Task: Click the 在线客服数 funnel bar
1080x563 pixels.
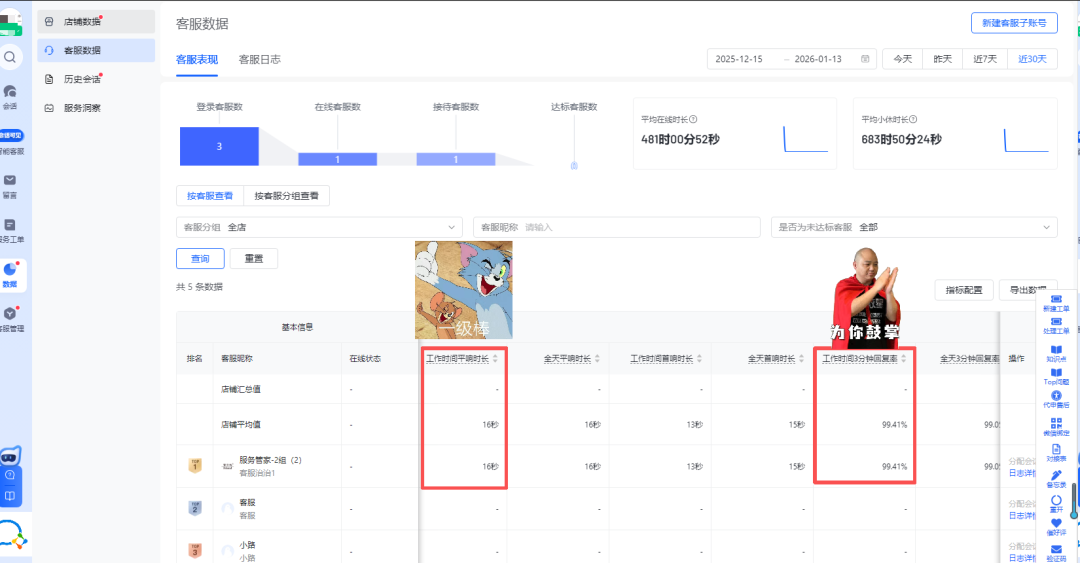Action: point(338,159)
